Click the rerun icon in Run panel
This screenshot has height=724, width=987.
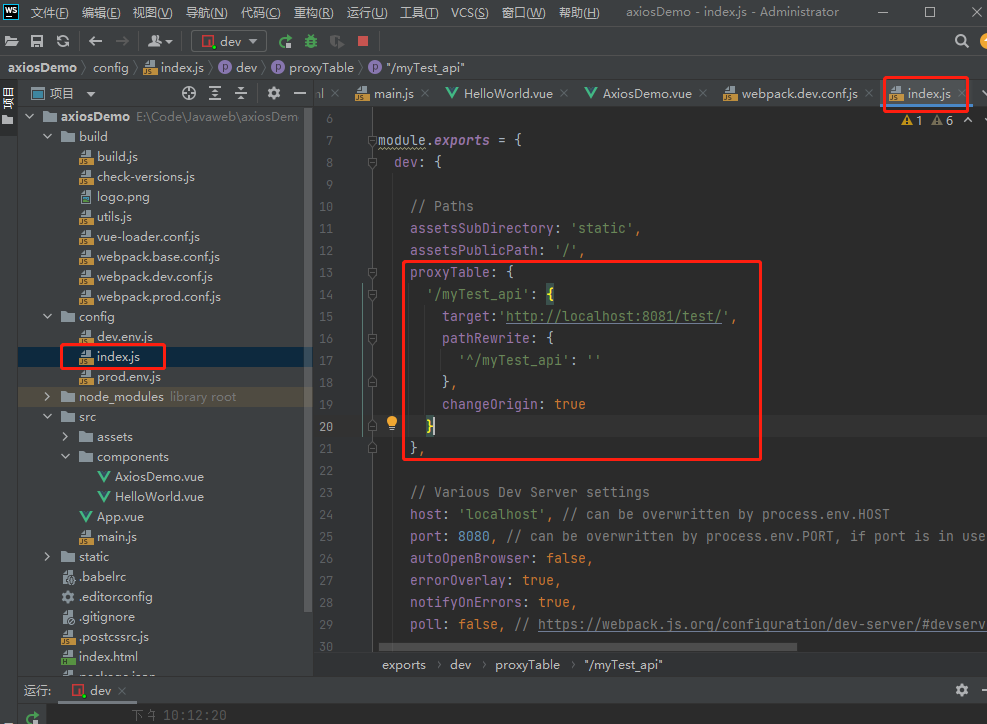[33, 716]
